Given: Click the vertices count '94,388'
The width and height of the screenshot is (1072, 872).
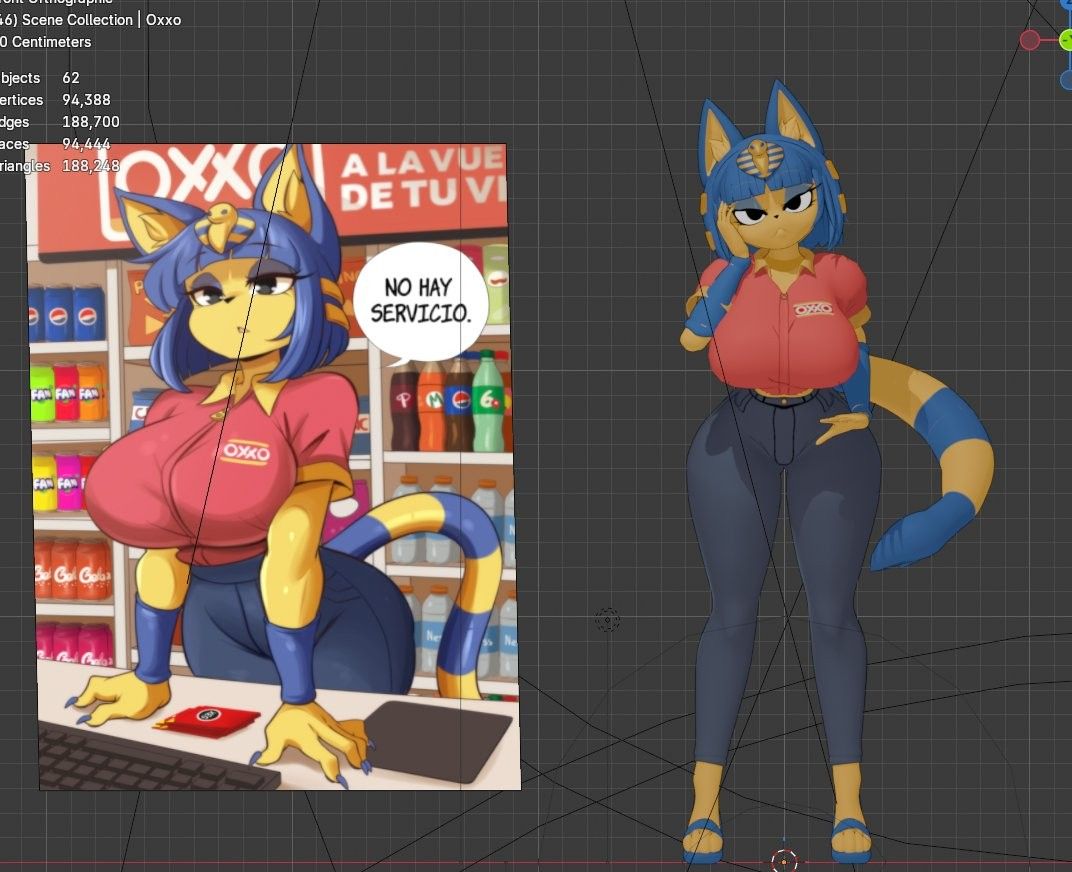Looking at the screenshot, I should [86, 100].
